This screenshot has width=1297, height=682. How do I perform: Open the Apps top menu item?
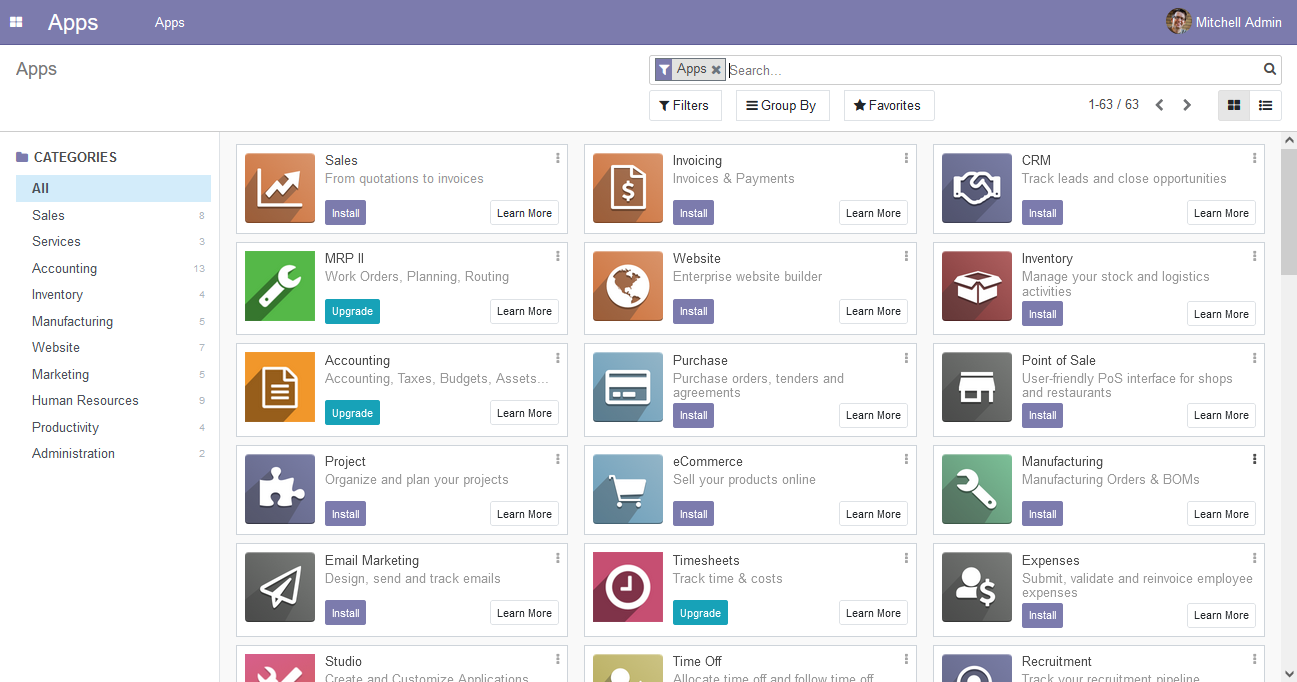coord(170,22)
